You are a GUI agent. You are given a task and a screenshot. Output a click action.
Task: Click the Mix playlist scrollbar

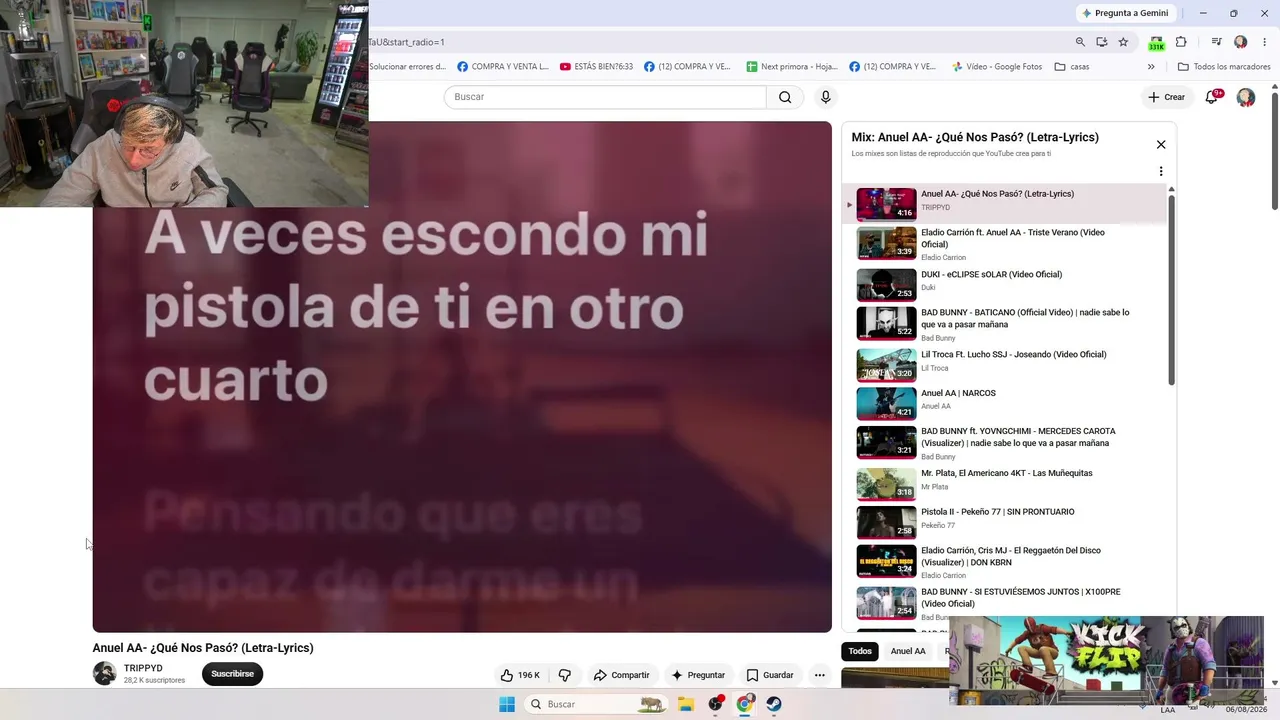[1171, 290]
